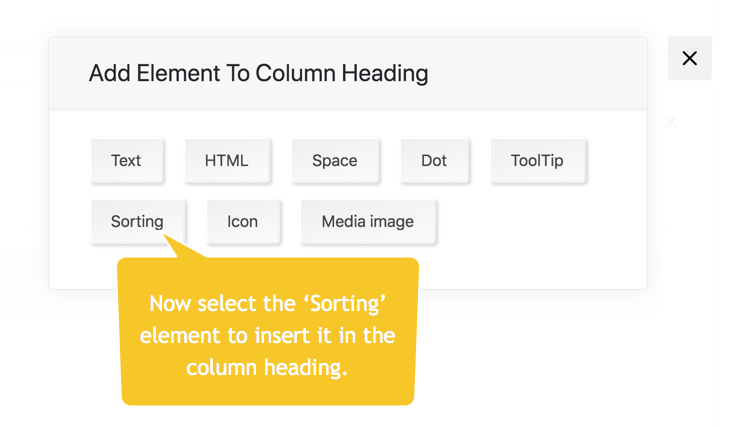Viewport: 741px width, 426px height.
Task: Select the 'Sorting' element button
Action: [x=137, y=221]
